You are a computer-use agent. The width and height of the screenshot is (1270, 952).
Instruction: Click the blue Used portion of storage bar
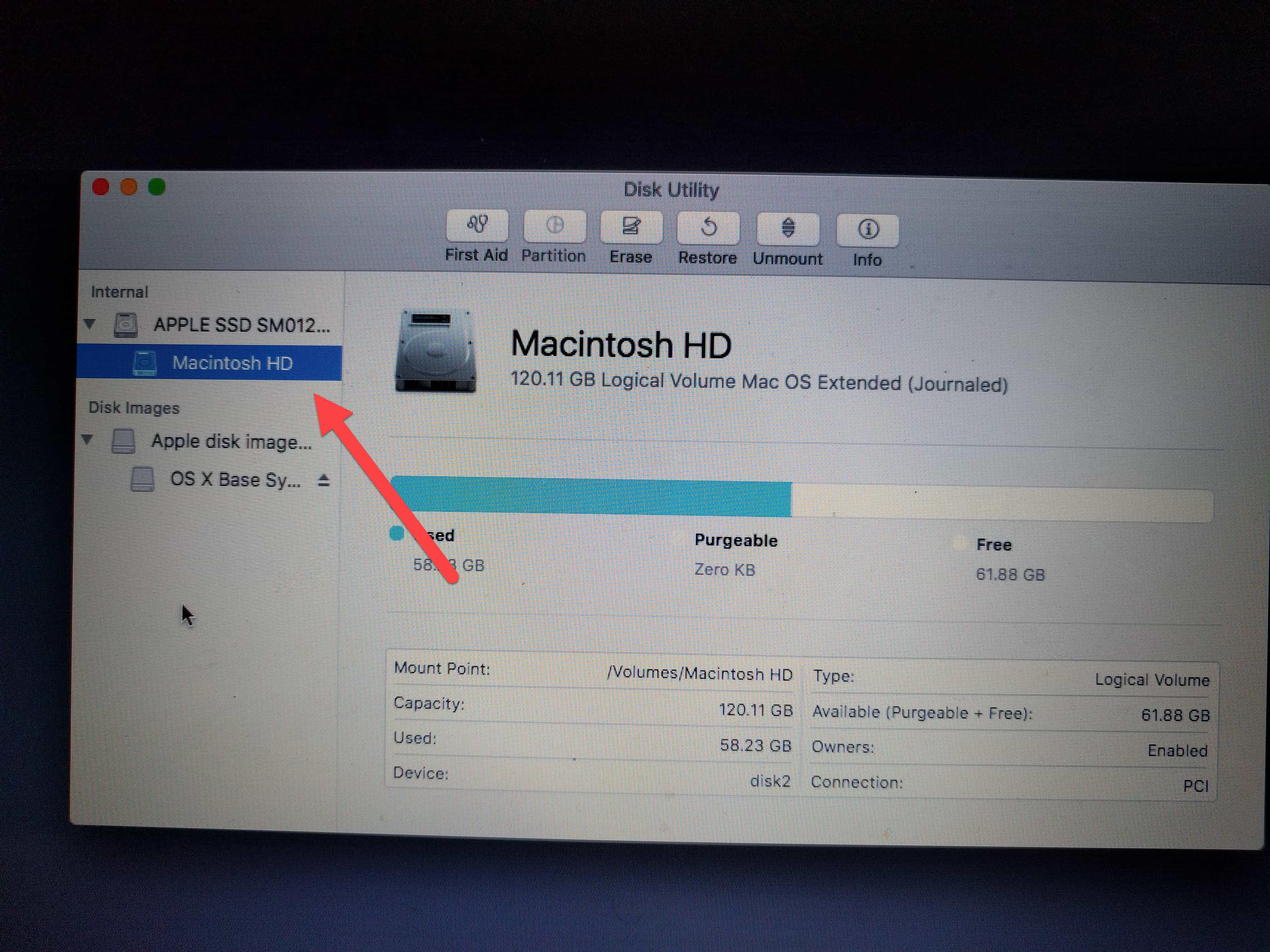pyautogui.click(x=591, y=497)
